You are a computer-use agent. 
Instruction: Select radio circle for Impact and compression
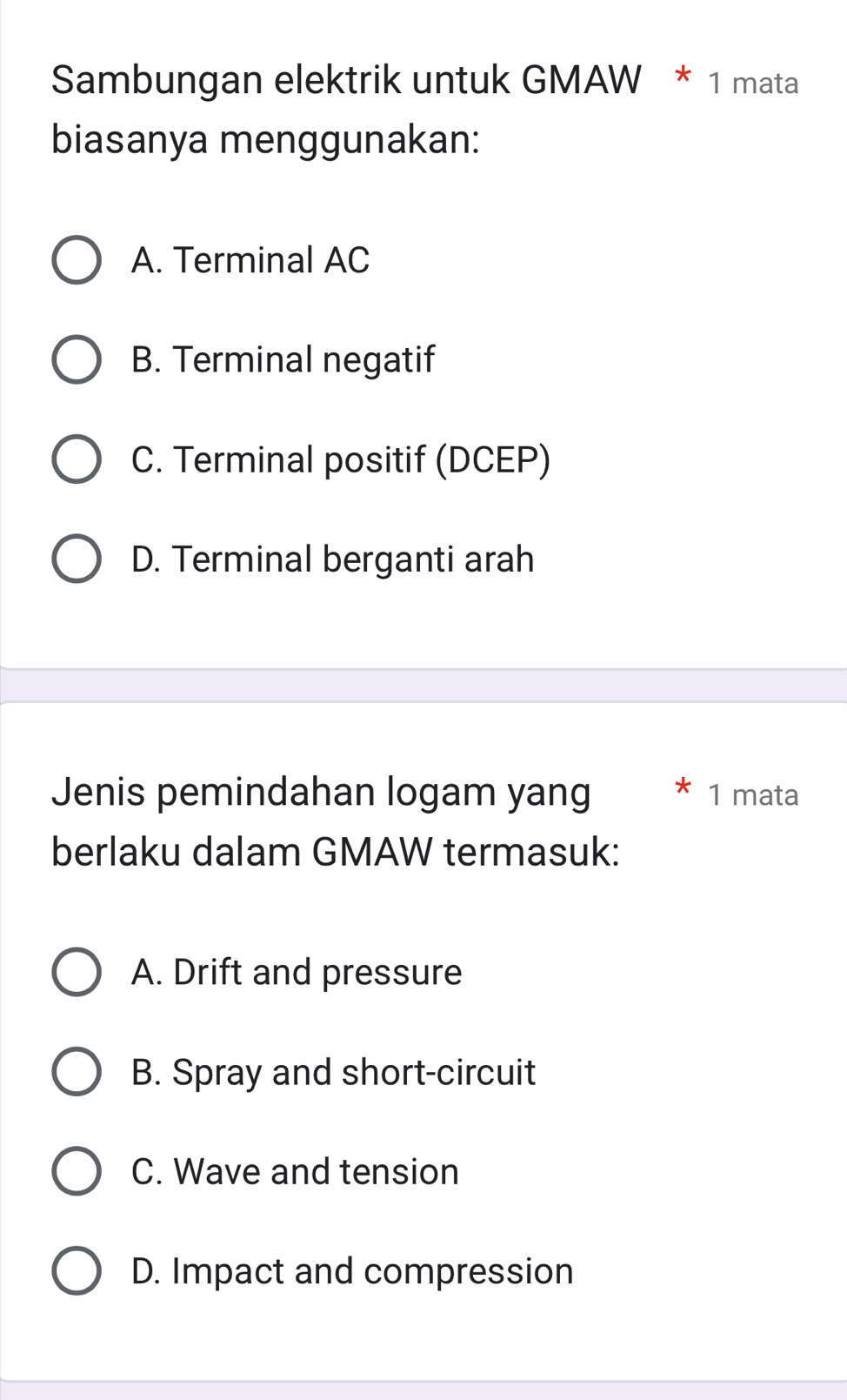77,1271
